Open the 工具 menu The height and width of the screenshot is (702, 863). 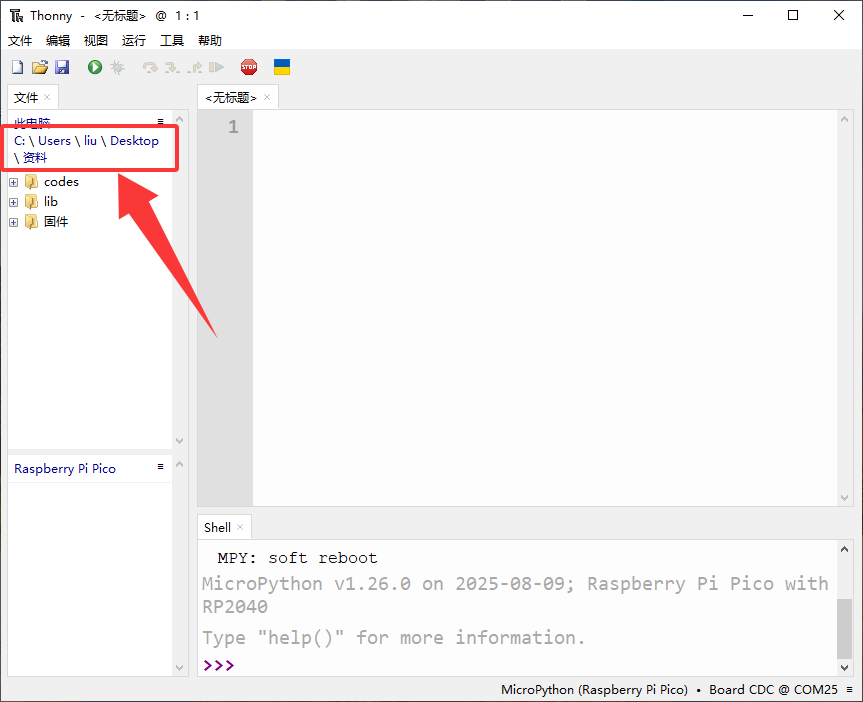172,41
